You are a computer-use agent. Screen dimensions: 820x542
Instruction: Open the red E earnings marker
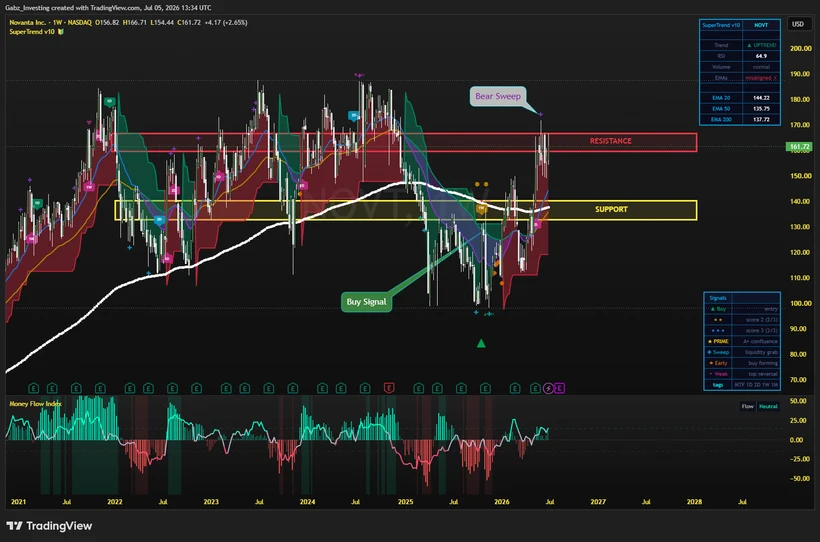tap(389, 388)
